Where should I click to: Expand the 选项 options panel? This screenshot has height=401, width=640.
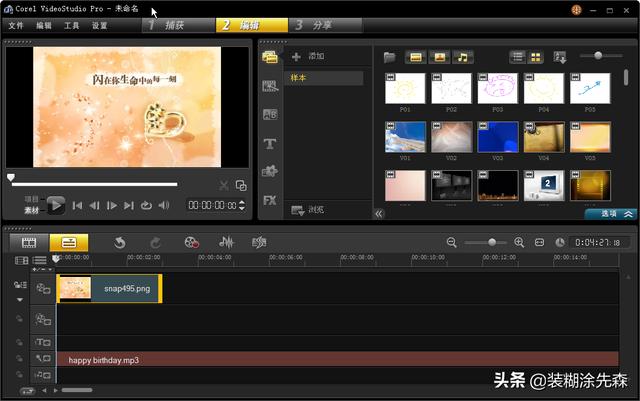point(611,213)
